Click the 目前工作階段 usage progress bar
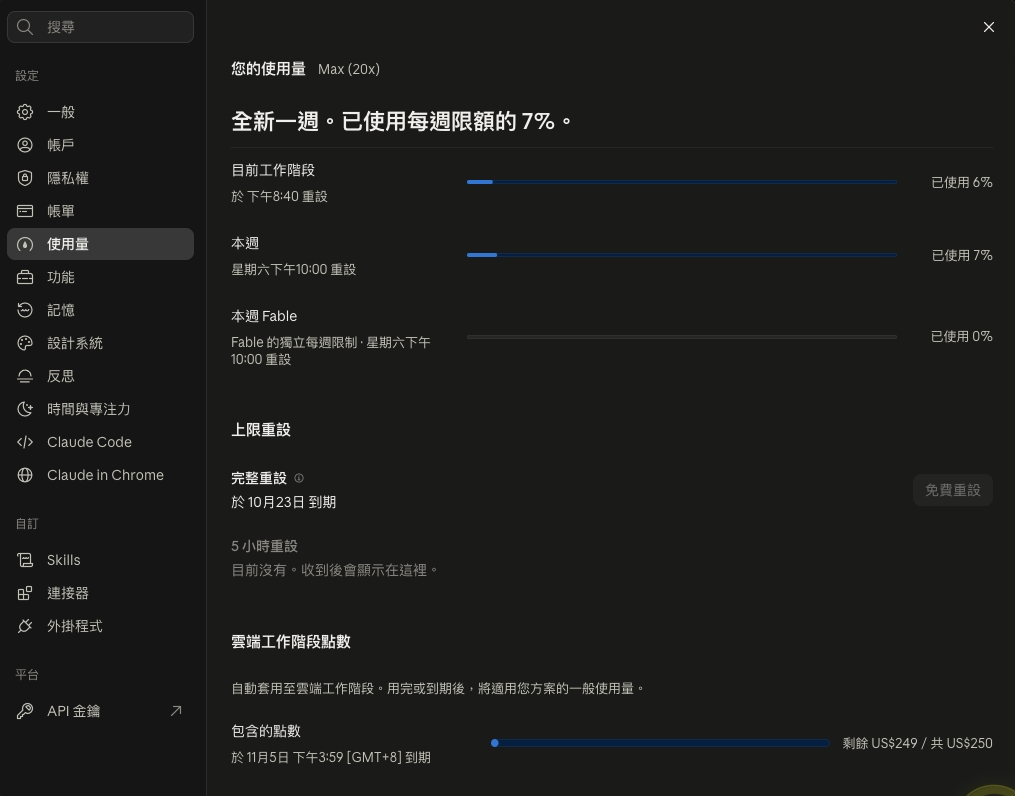Screen dimensions: 1015x796 point(682,182)
